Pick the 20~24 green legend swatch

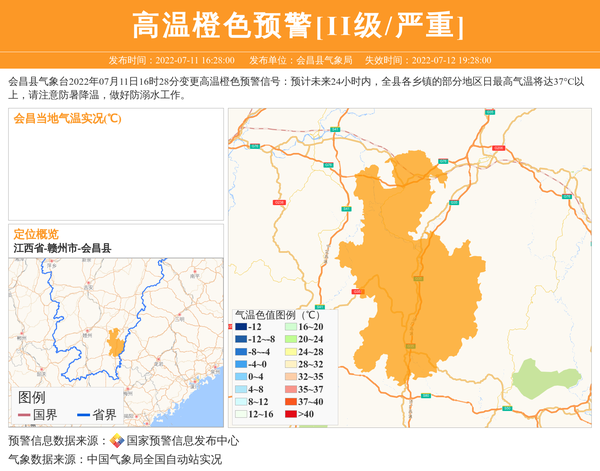click(x=290, y=340)
